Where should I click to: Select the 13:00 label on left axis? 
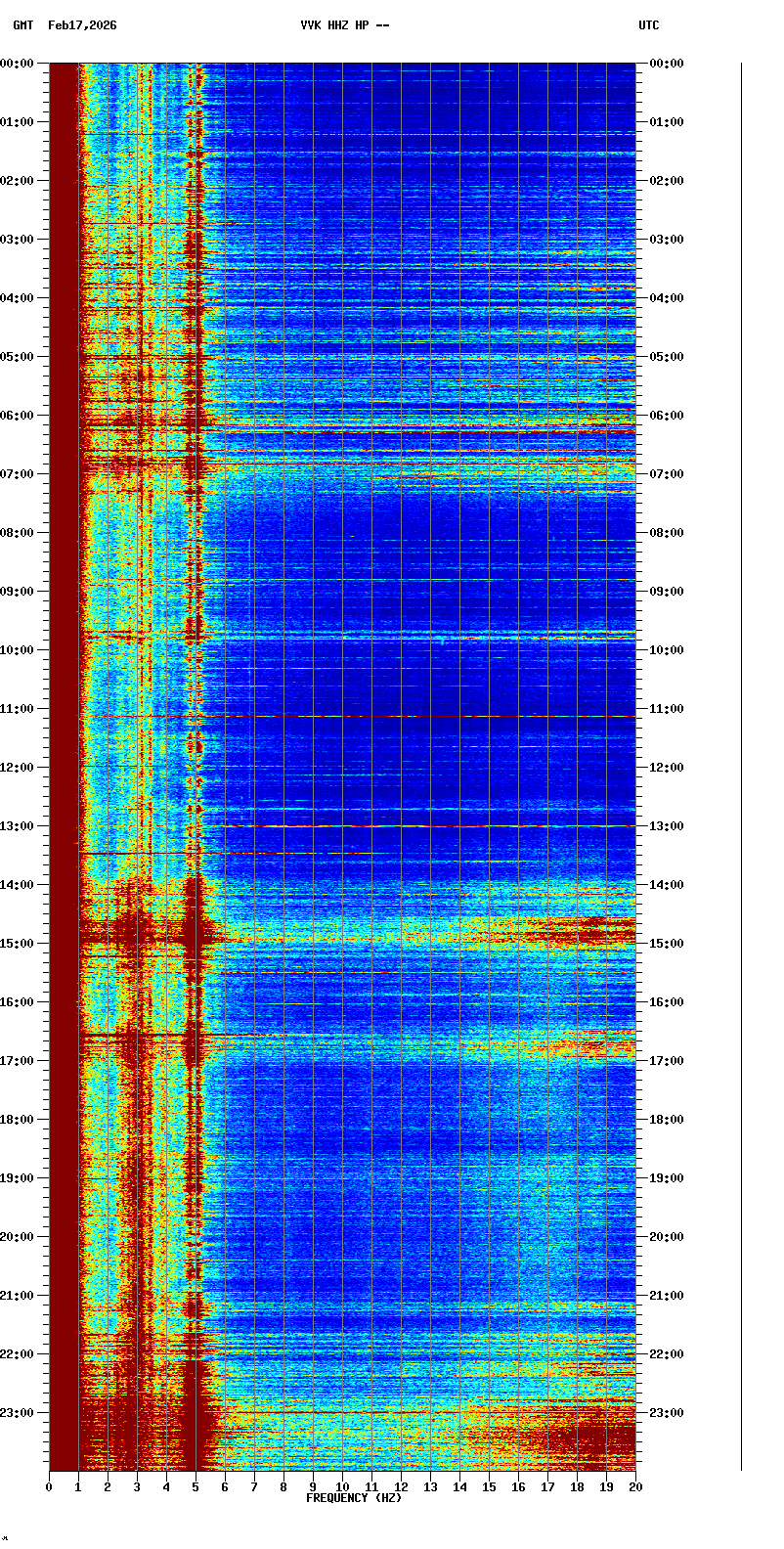click(18, 826)
